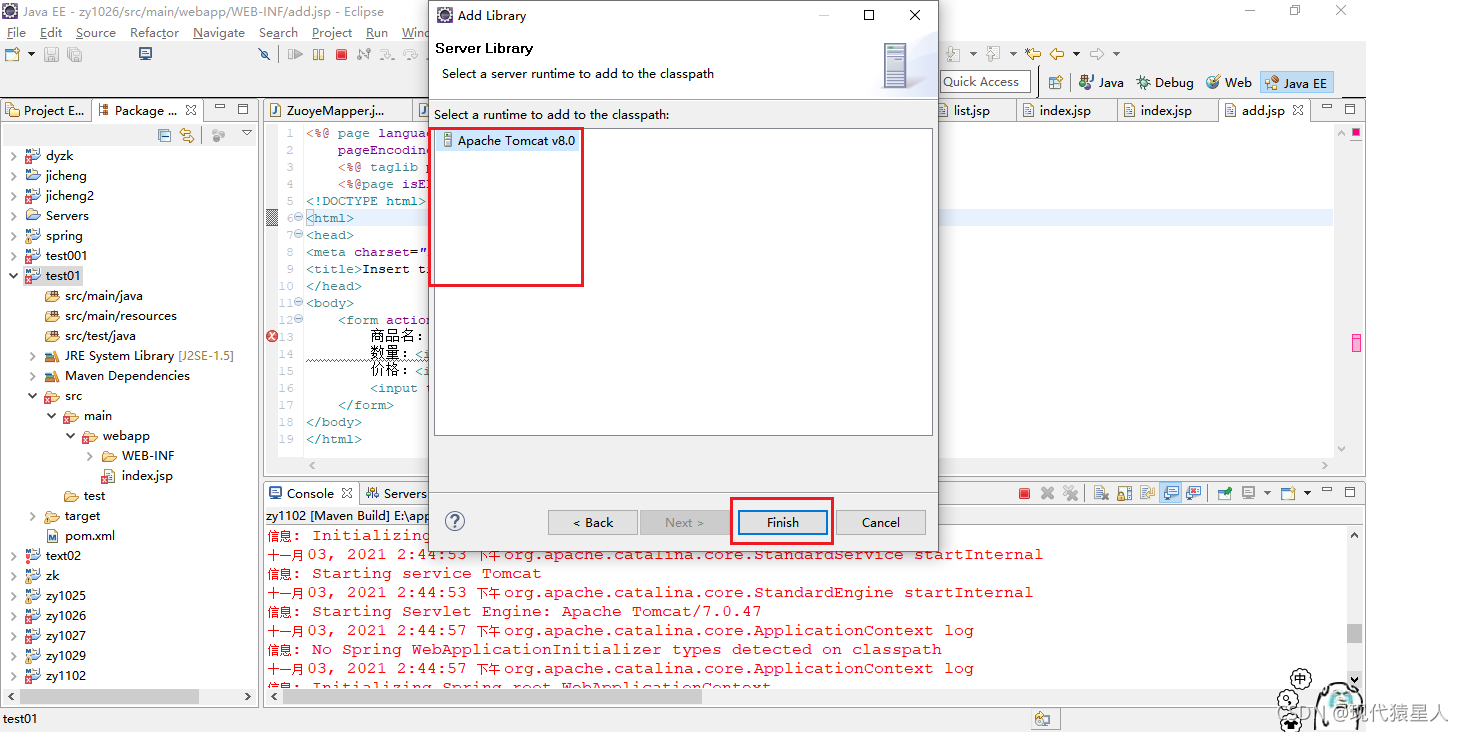This screenshot has height=732, width=1464.
Task: Open the Open Console dropdown arrow
Action: [1307, 493]
